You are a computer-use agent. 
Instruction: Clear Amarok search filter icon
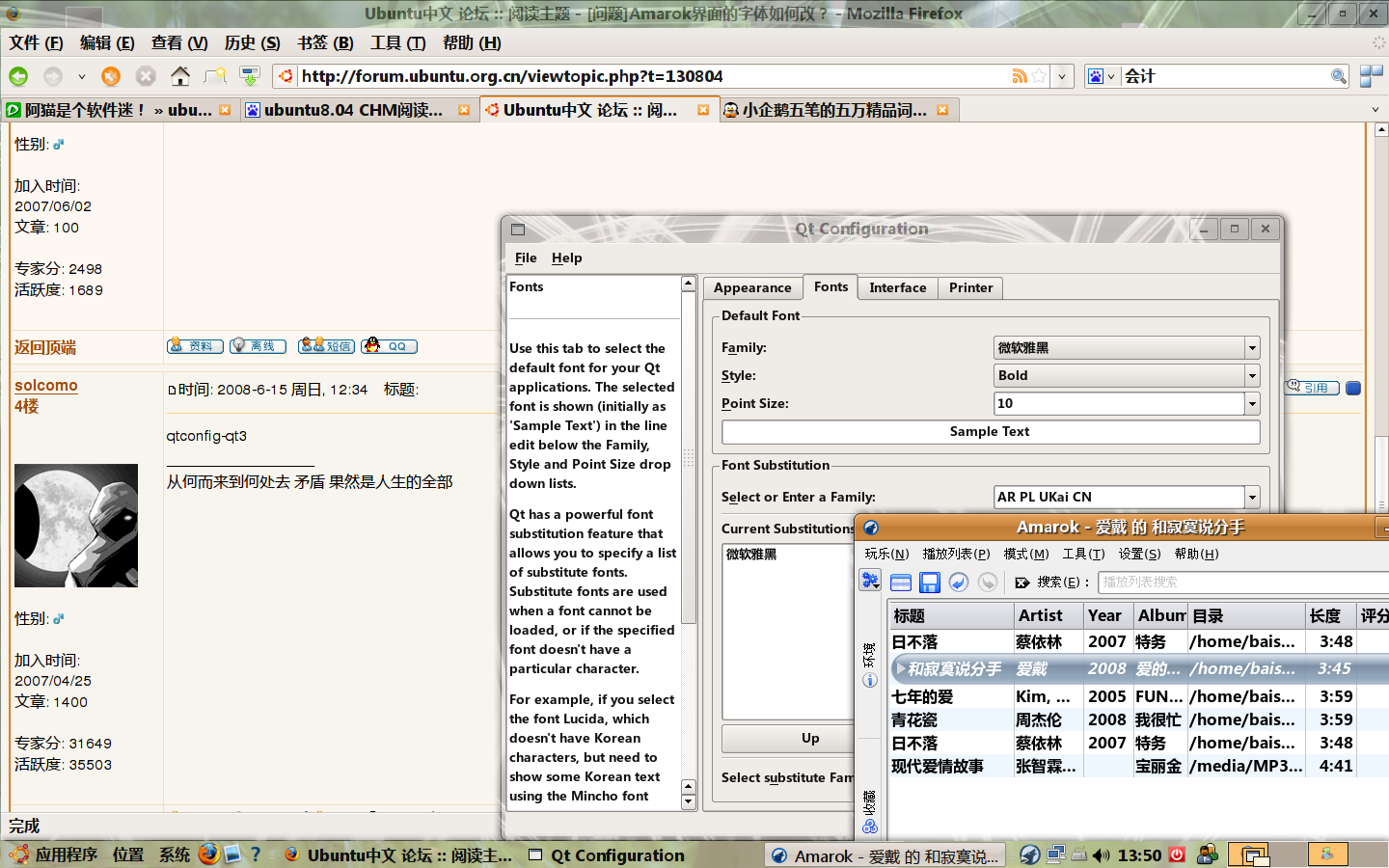pyautogui.click(x=1022, y=583)
